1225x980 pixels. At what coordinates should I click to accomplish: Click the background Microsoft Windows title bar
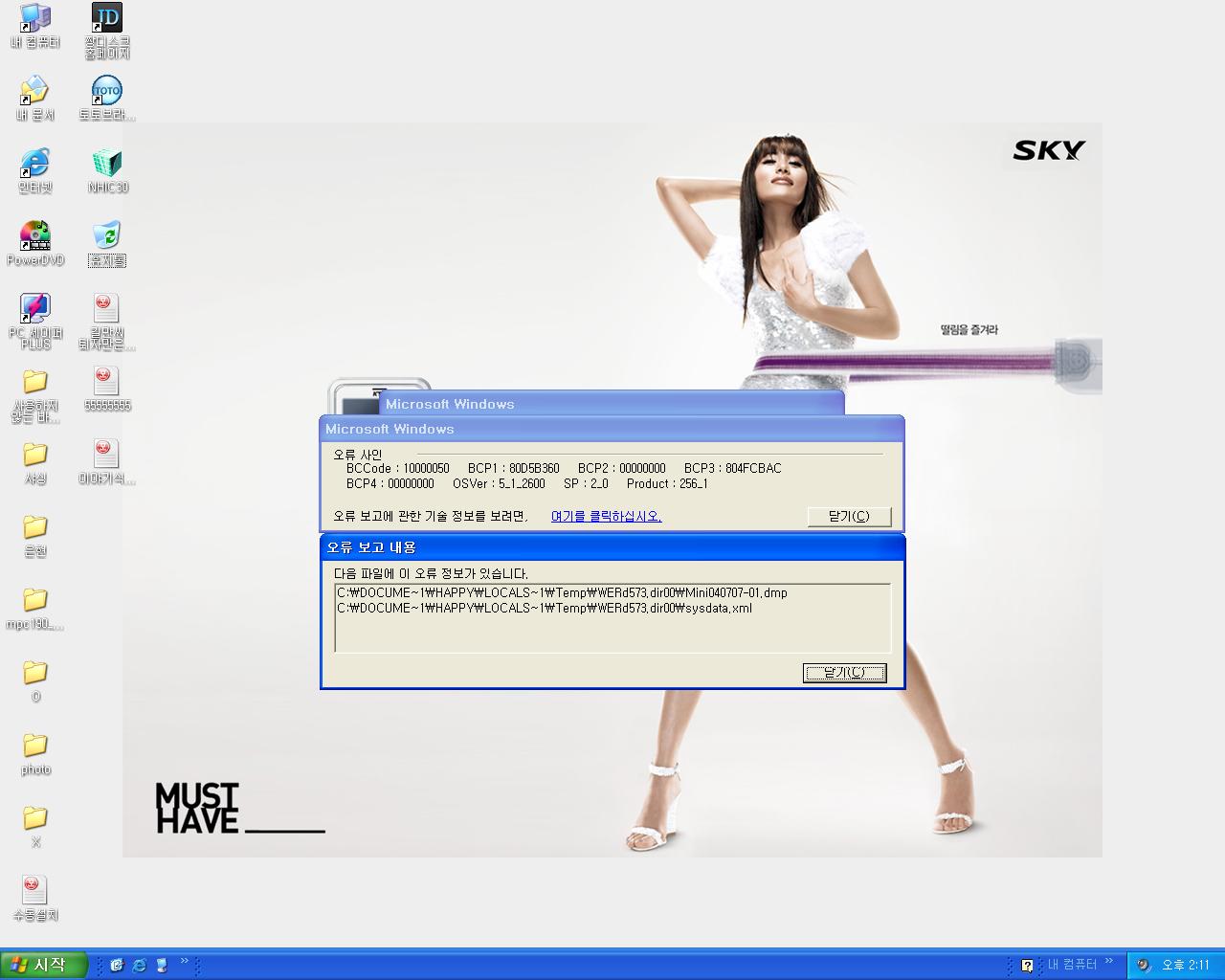(612, 404)
